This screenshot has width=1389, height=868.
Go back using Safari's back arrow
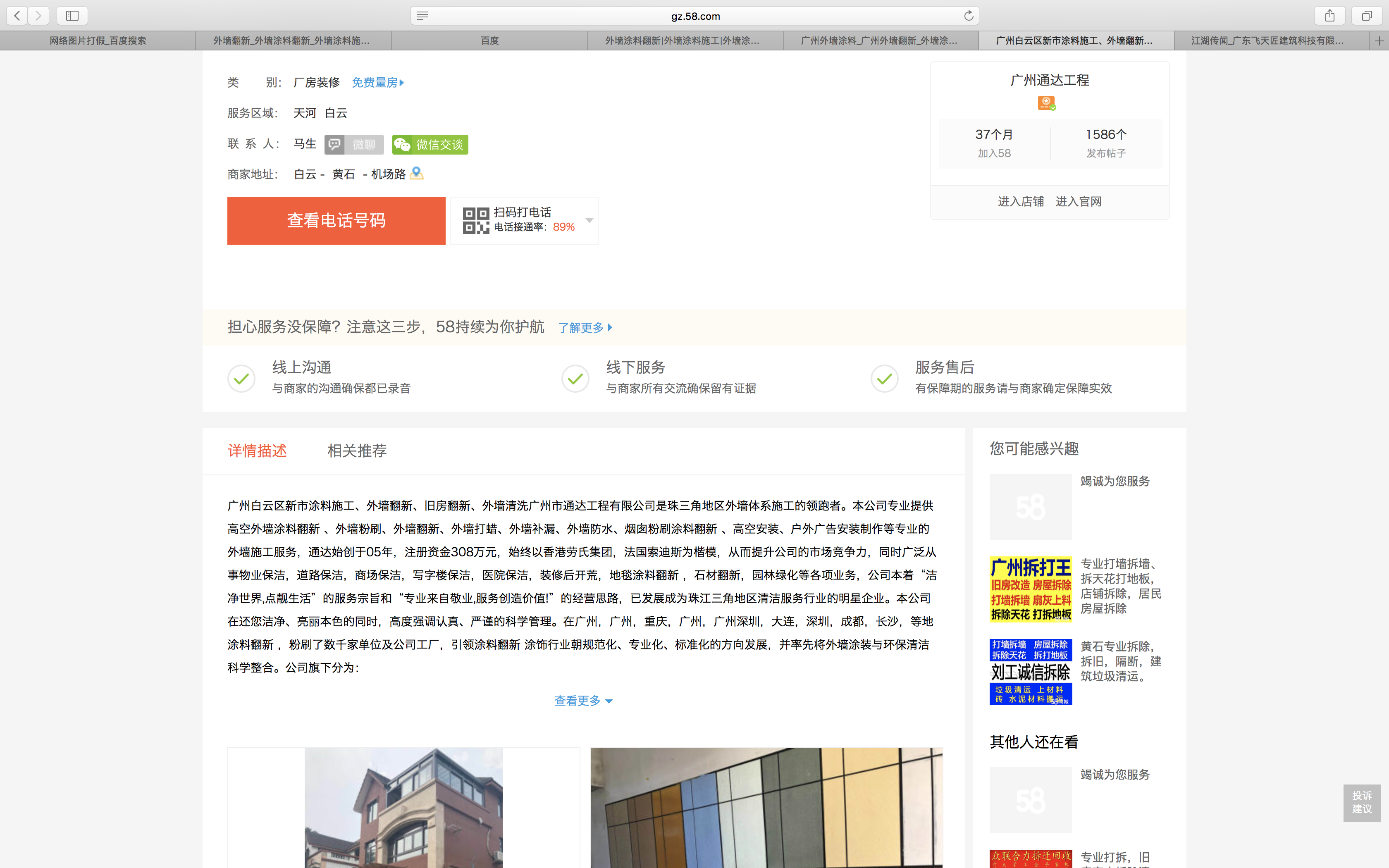[x=17, y=16]
